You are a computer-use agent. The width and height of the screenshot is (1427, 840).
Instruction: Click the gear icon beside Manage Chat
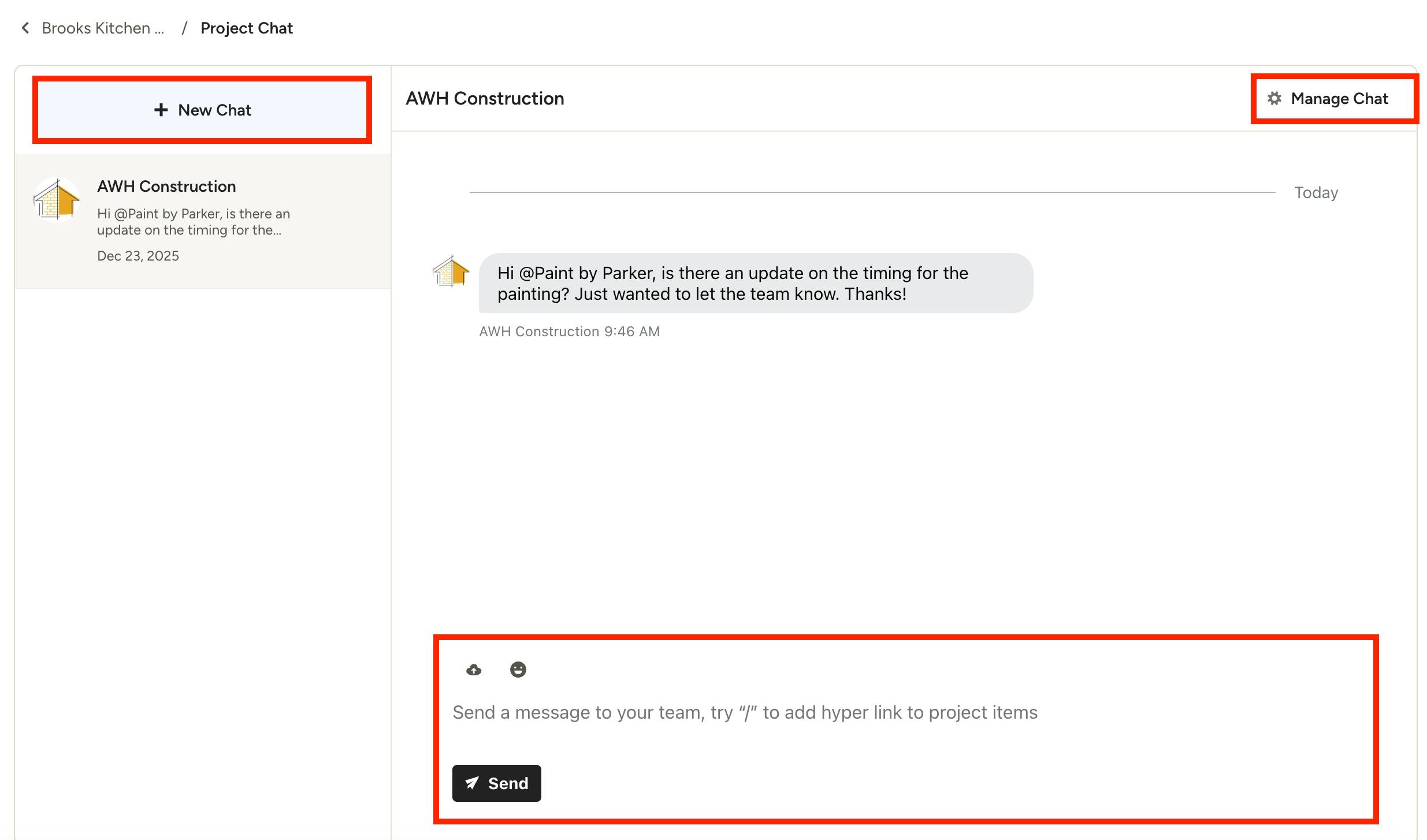click(x=1274, y=98)
